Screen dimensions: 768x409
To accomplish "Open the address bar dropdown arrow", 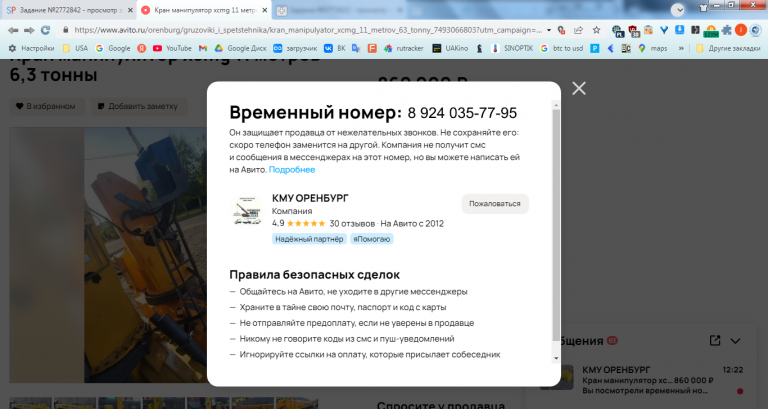I will tap(549, 30).
